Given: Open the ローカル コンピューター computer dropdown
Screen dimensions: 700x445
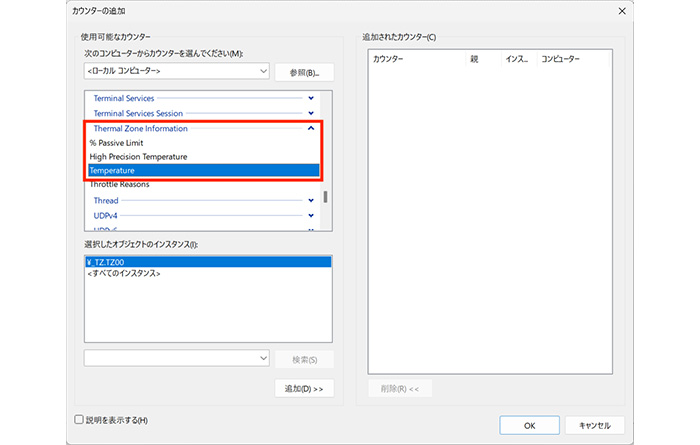Looking at the screenshot, I should point(177,72).
